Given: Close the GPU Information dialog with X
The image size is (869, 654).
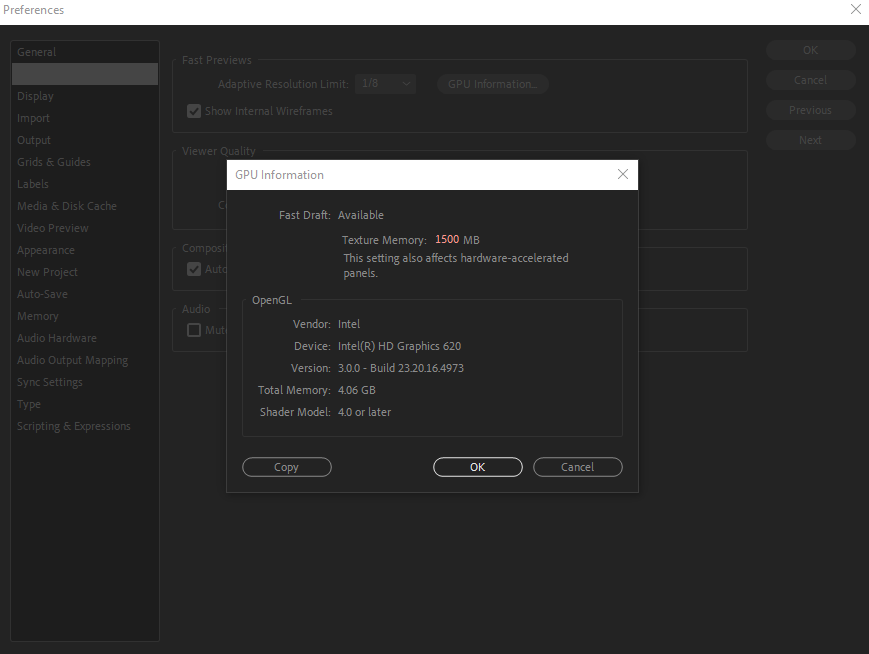Looking at the screenshot, I should click(x=623, y=174).
